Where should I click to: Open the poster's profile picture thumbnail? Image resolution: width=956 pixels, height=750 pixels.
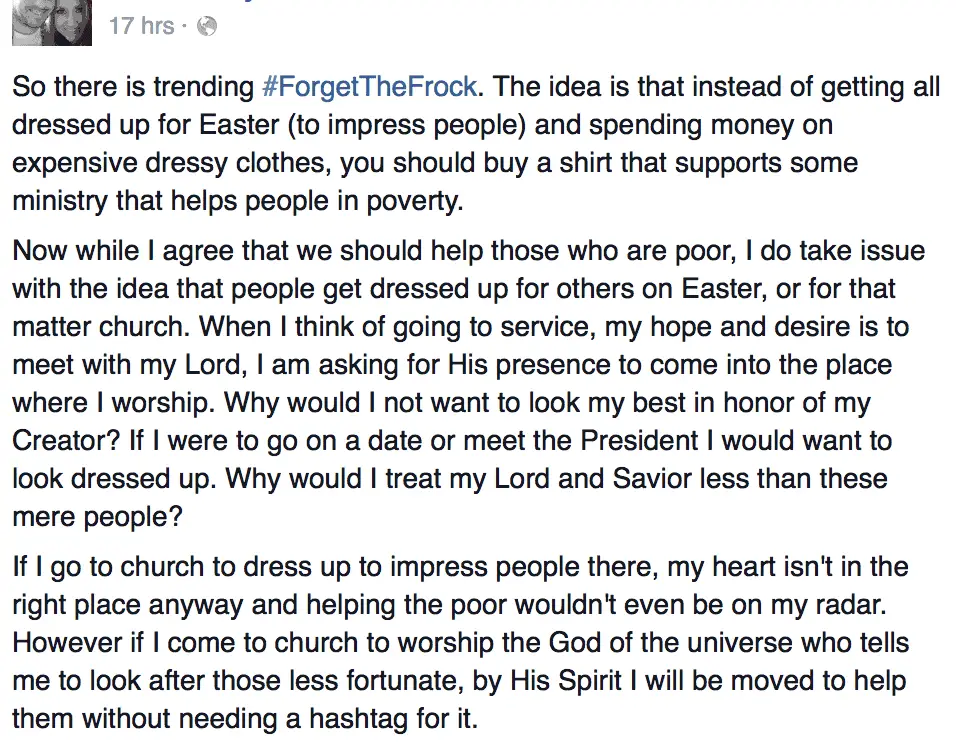(52, 23)
